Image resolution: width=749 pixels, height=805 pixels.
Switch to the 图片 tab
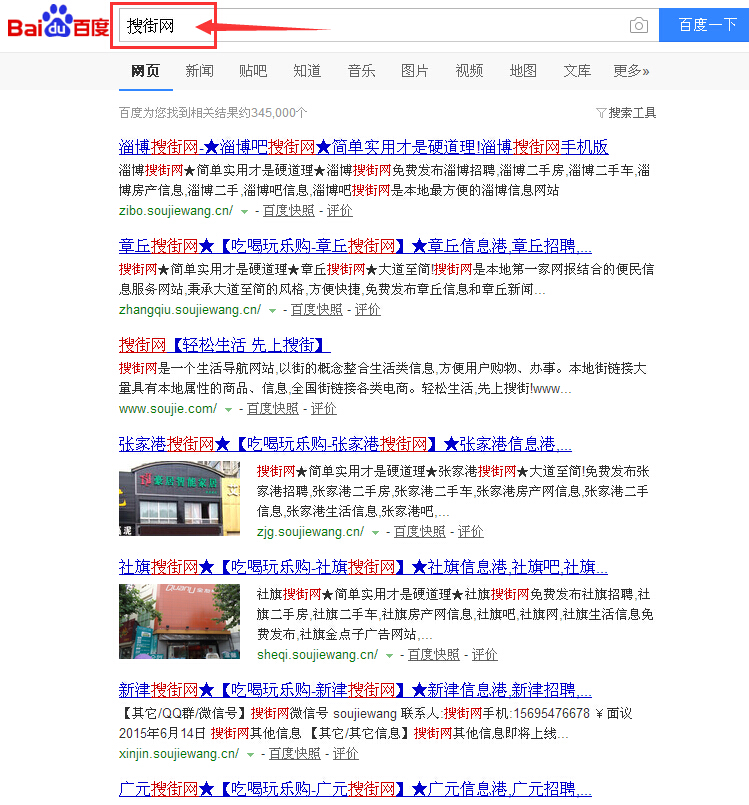pyautogui.click(x=414, y=71)
